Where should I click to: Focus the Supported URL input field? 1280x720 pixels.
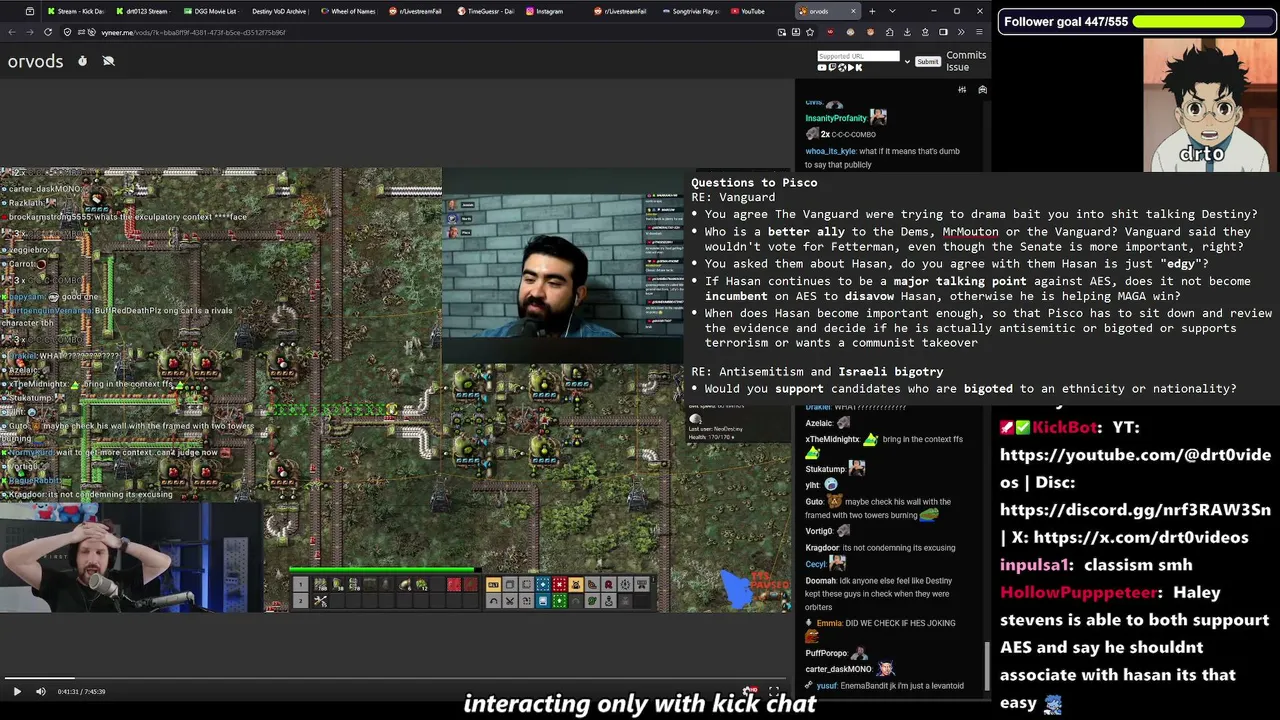[858, 56]
